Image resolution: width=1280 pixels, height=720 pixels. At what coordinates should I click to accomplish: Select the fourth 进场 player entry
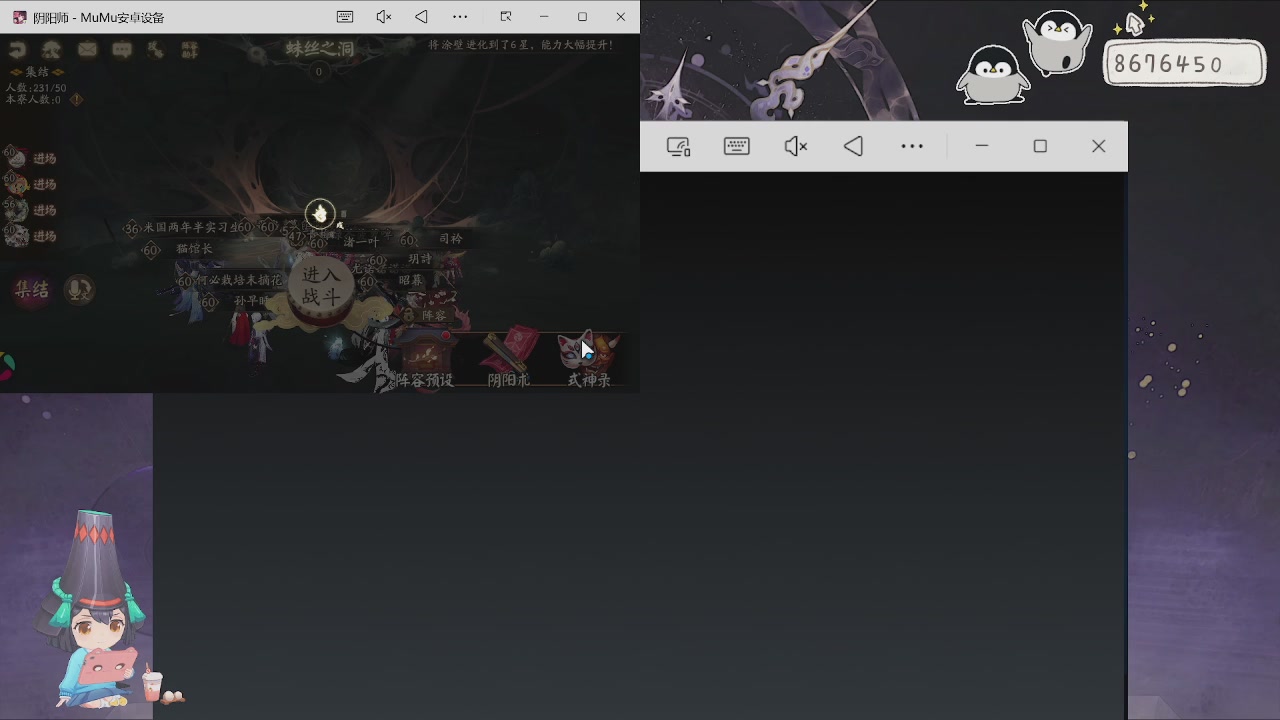tap(30, 236)
